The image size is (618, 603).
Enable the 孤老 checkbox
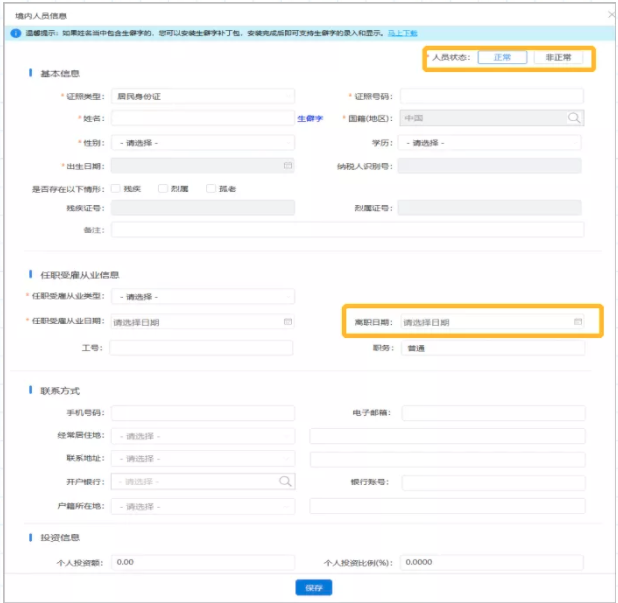pyautogui.click(x=210, y=188)
